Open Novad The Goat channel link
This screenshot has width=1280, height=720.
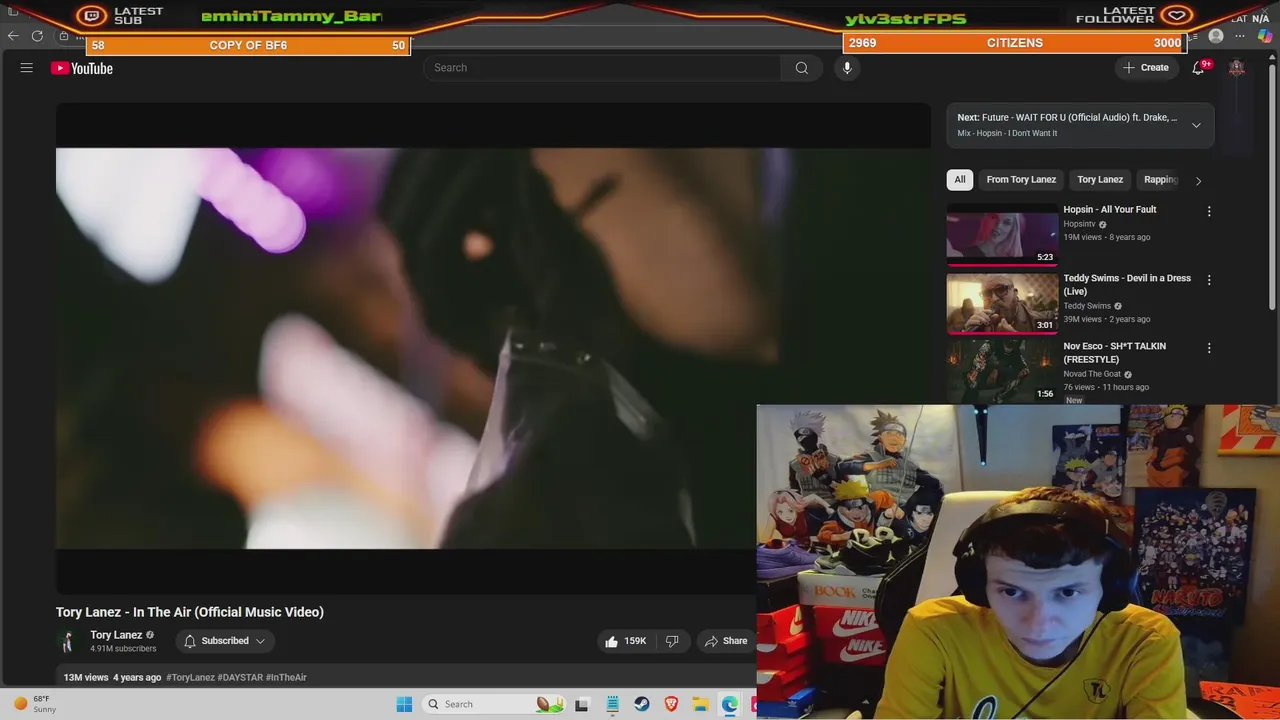click(x=1093, y=374)
